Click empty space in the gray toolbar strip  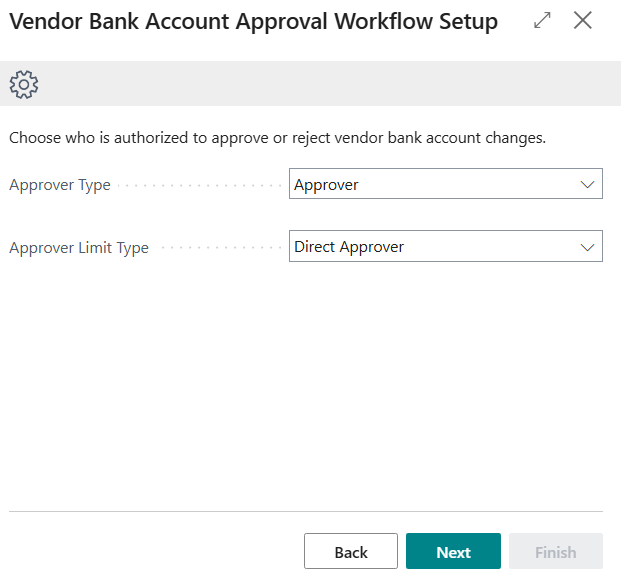click(320, 84)
